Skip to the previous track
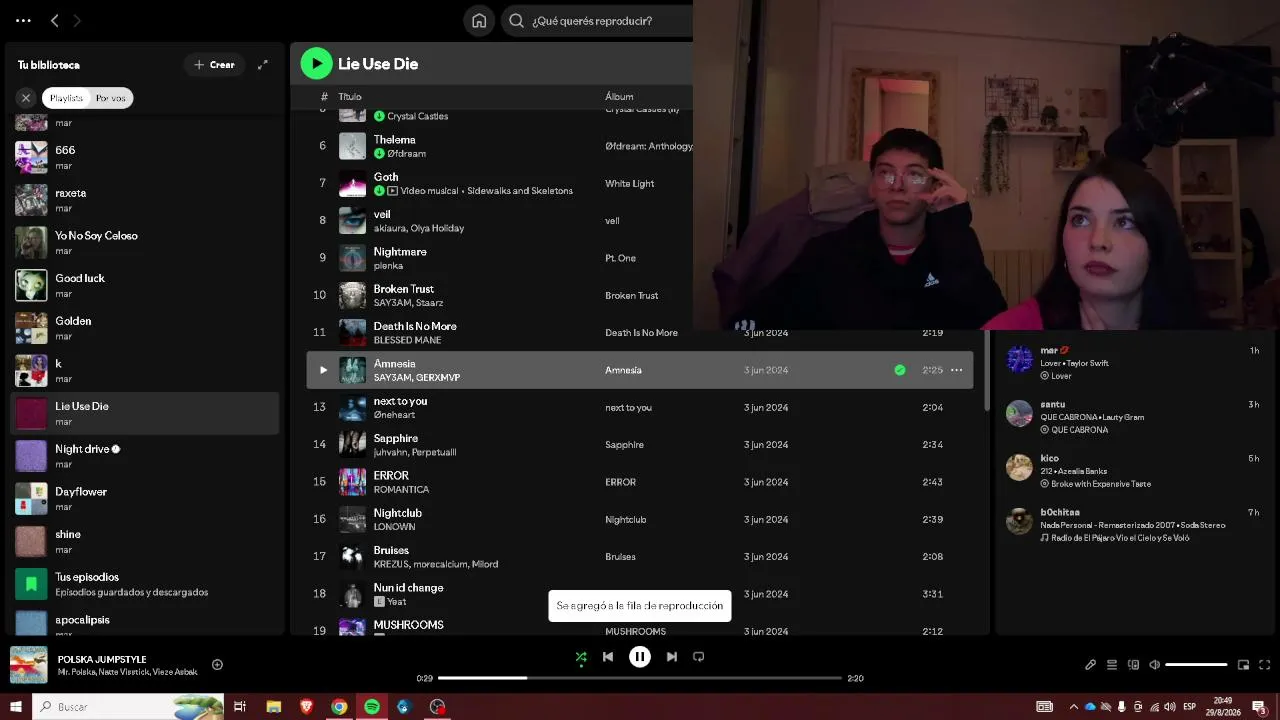This screenshot has width=1280, height=720. coord(608,657)
